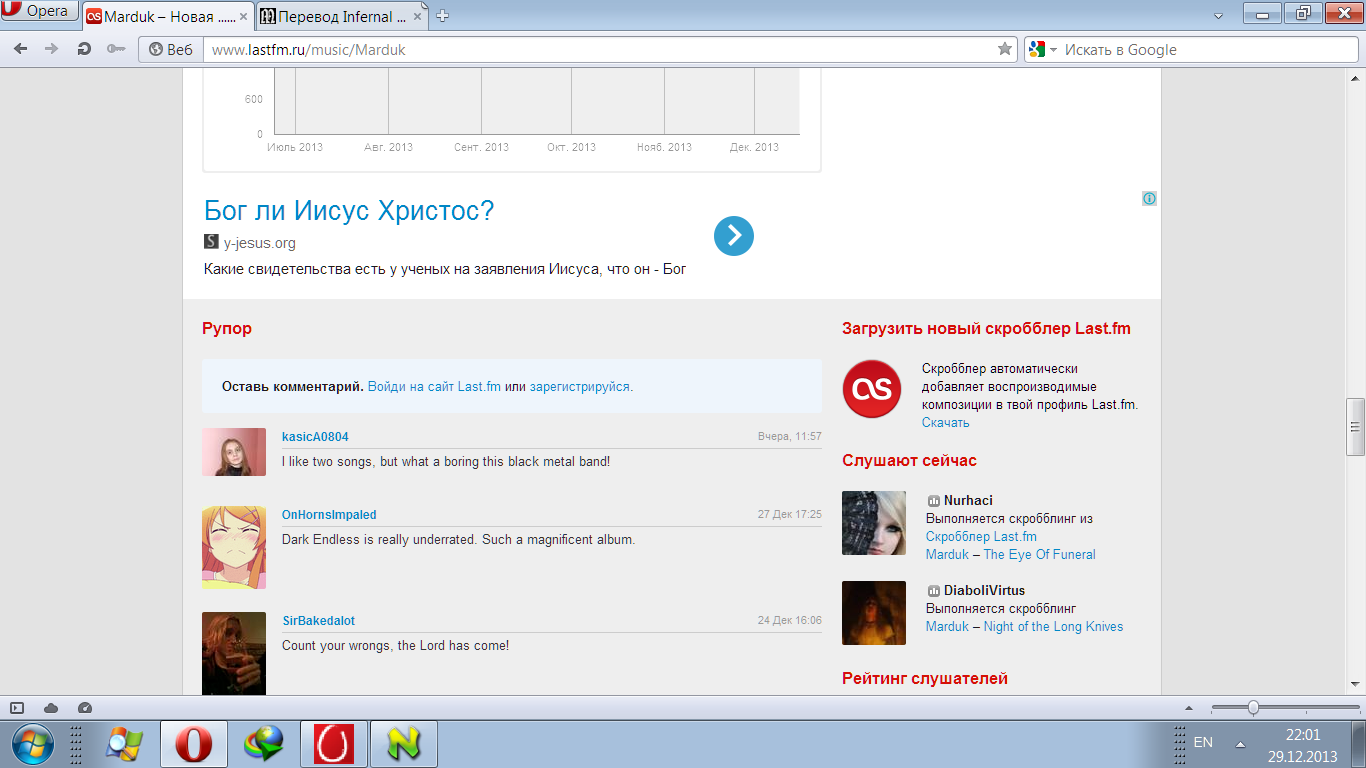
Task: Open OnHornsImpaled user profile link
Action: (x=329, y=515)
